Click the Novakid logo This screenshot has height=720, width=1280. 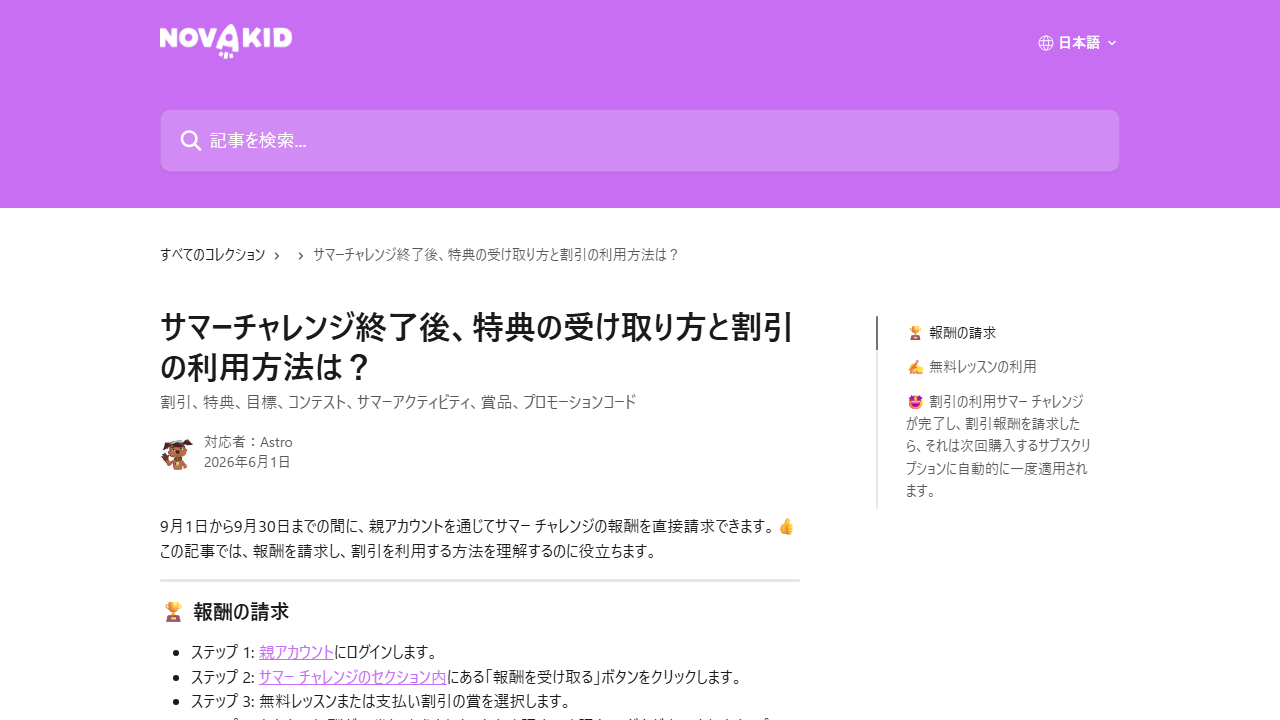point(226,41)
